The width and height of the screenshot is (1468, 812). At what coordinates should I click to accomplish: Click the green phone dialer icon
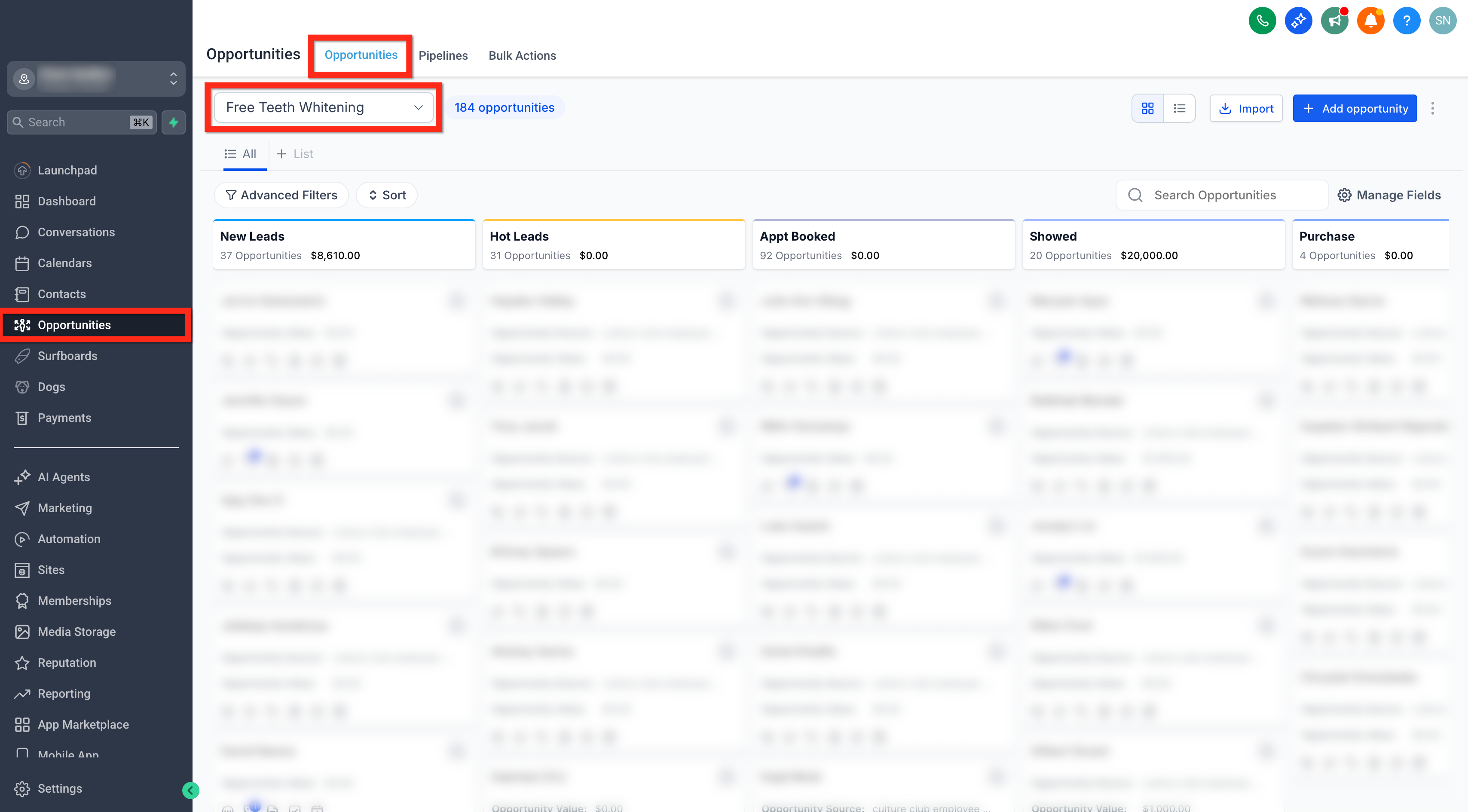[x=1262, y=21]
